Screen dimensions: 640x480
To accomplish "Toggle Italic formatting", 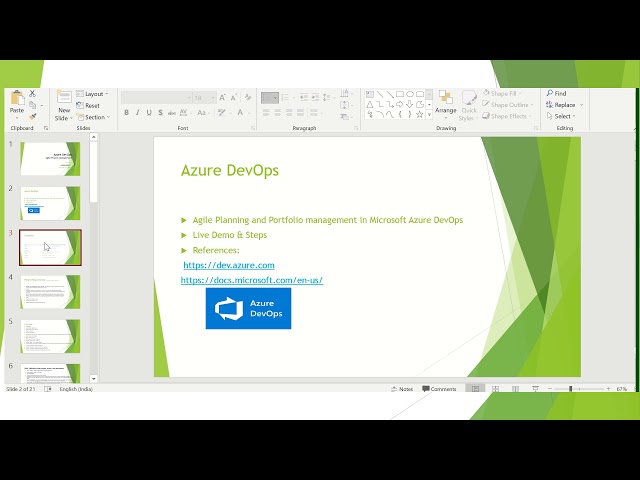I will [x=138, y=113].
